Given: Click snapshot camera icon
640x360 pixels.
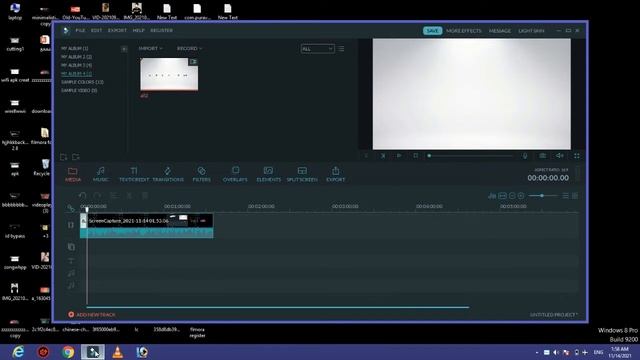Looking at the screenshot, I should tap(542, 156).
